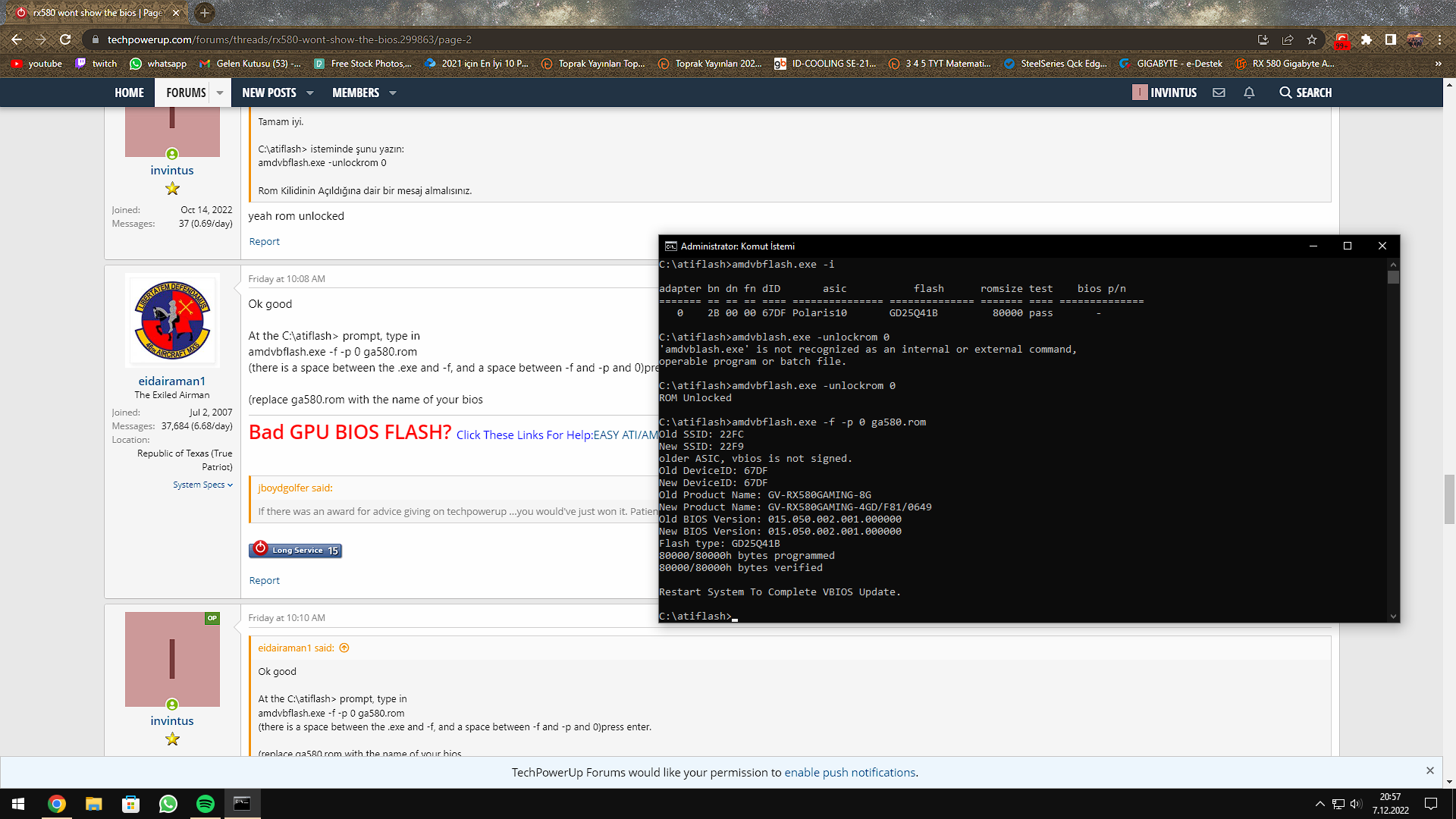1456x819 pixels.
Task: Open Microsoft Store from the taskbar
Action: point(131,804)
